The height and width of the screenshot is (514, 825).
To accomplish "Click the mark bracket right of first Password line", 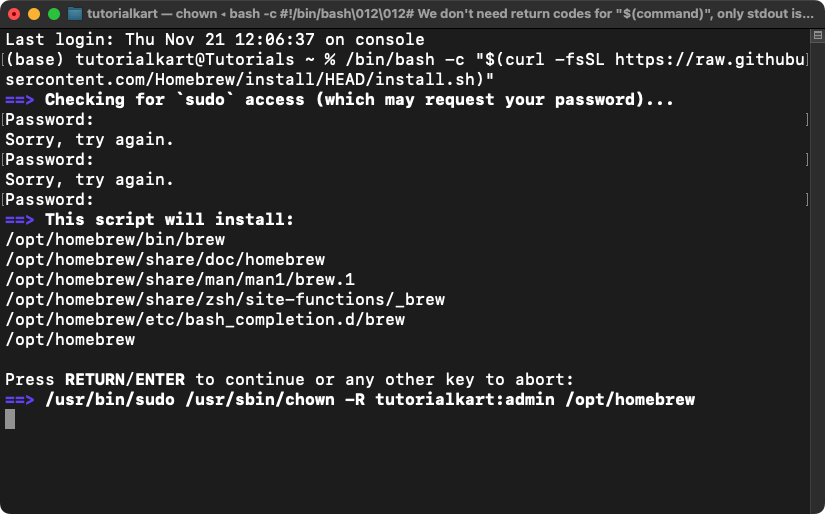I will (x=807, y=119).
